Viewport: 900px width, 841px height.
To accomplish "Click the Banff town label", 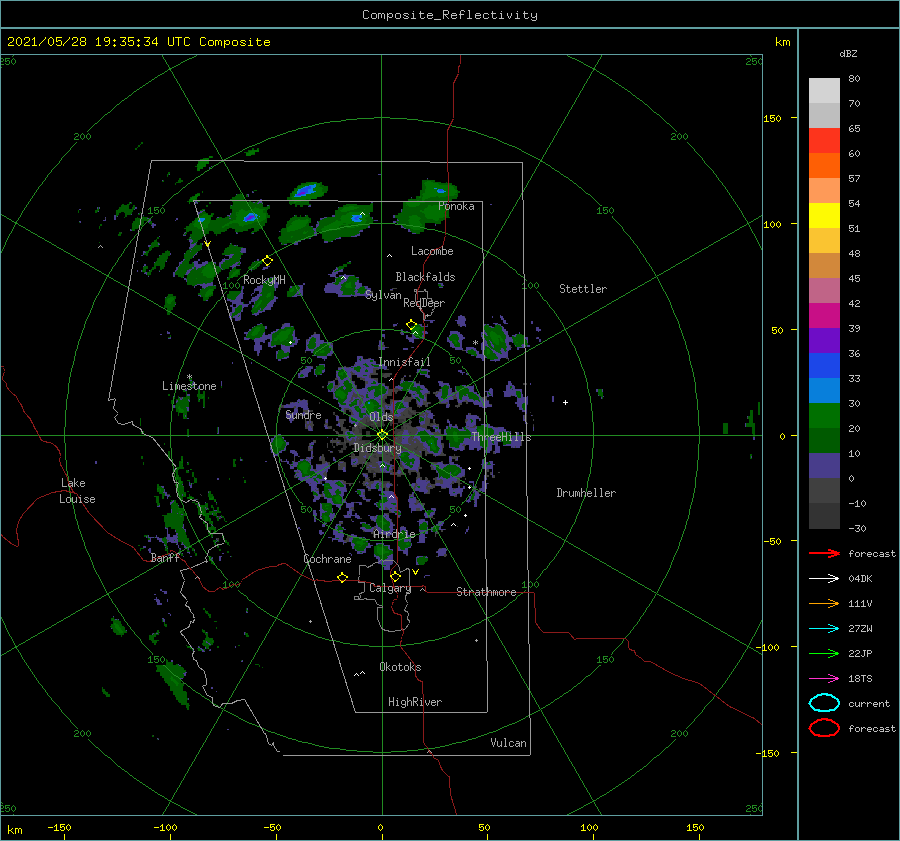I will (x=165, y=557).
